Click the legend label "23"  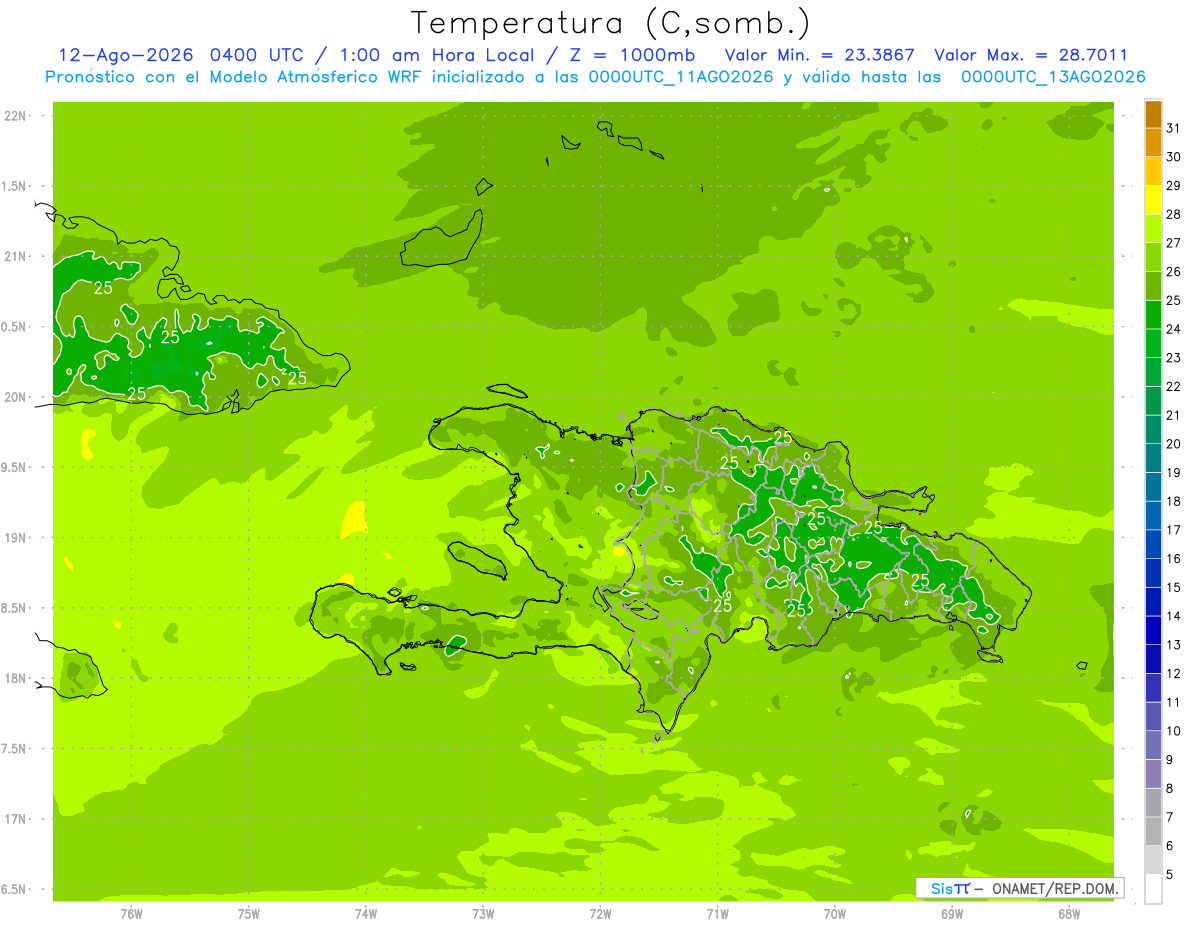[x=1174, y=358]
